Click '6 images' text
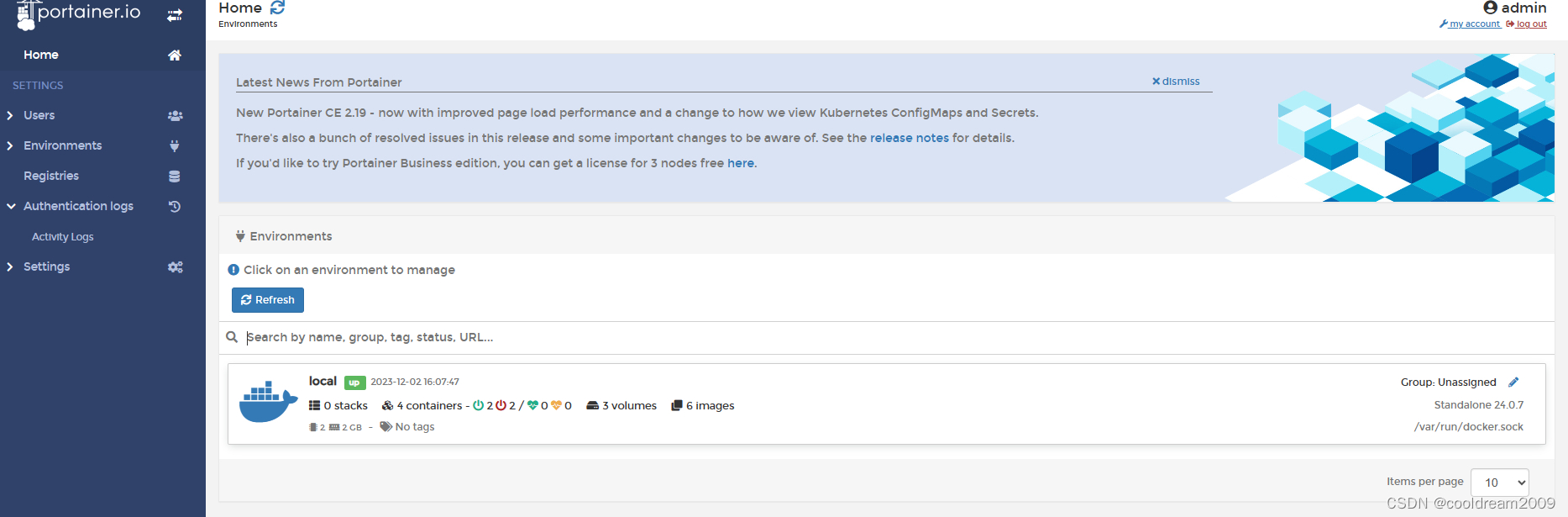 click(711, 405)
